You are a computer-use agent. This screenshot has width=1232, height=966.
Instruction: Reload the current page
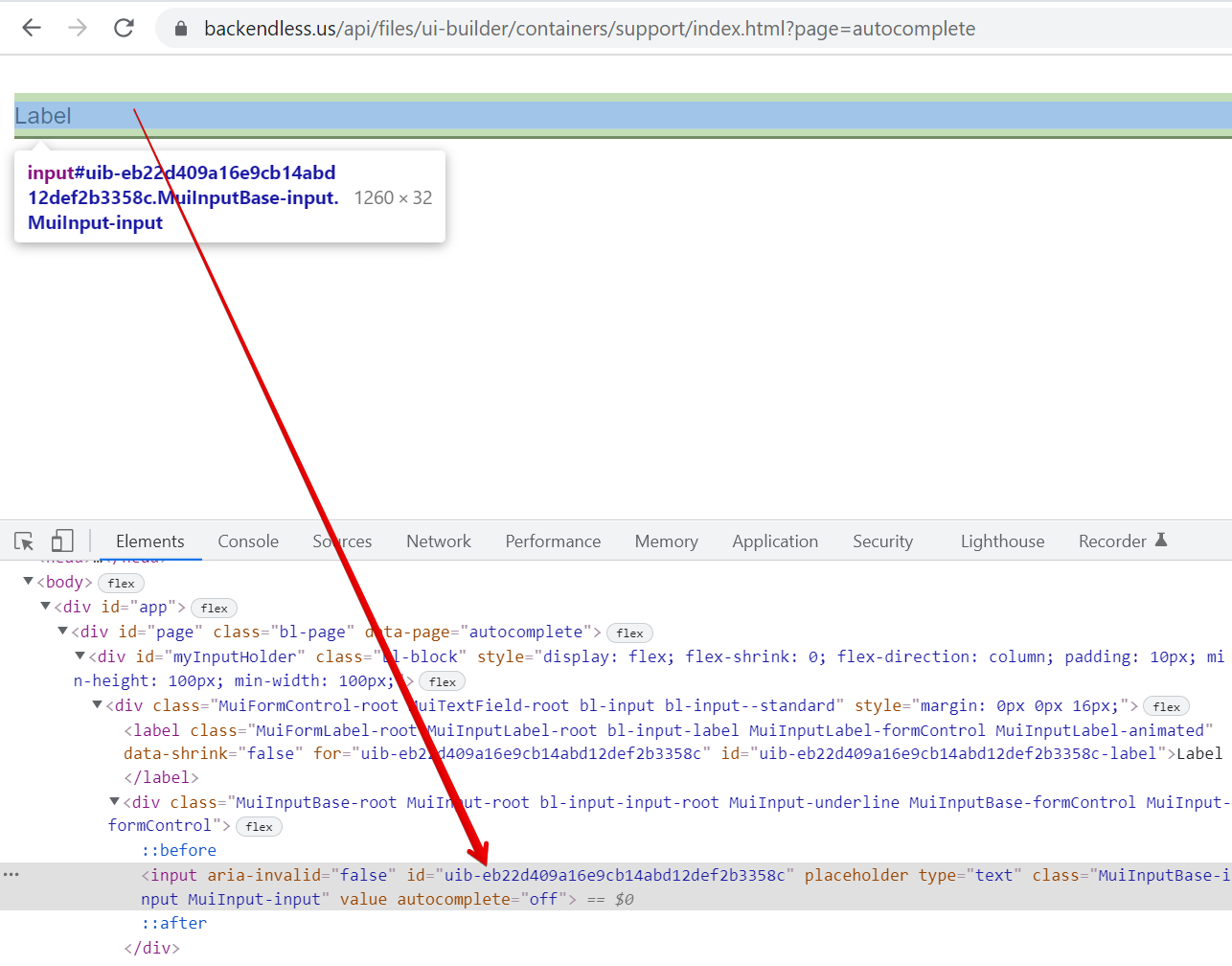124,28
